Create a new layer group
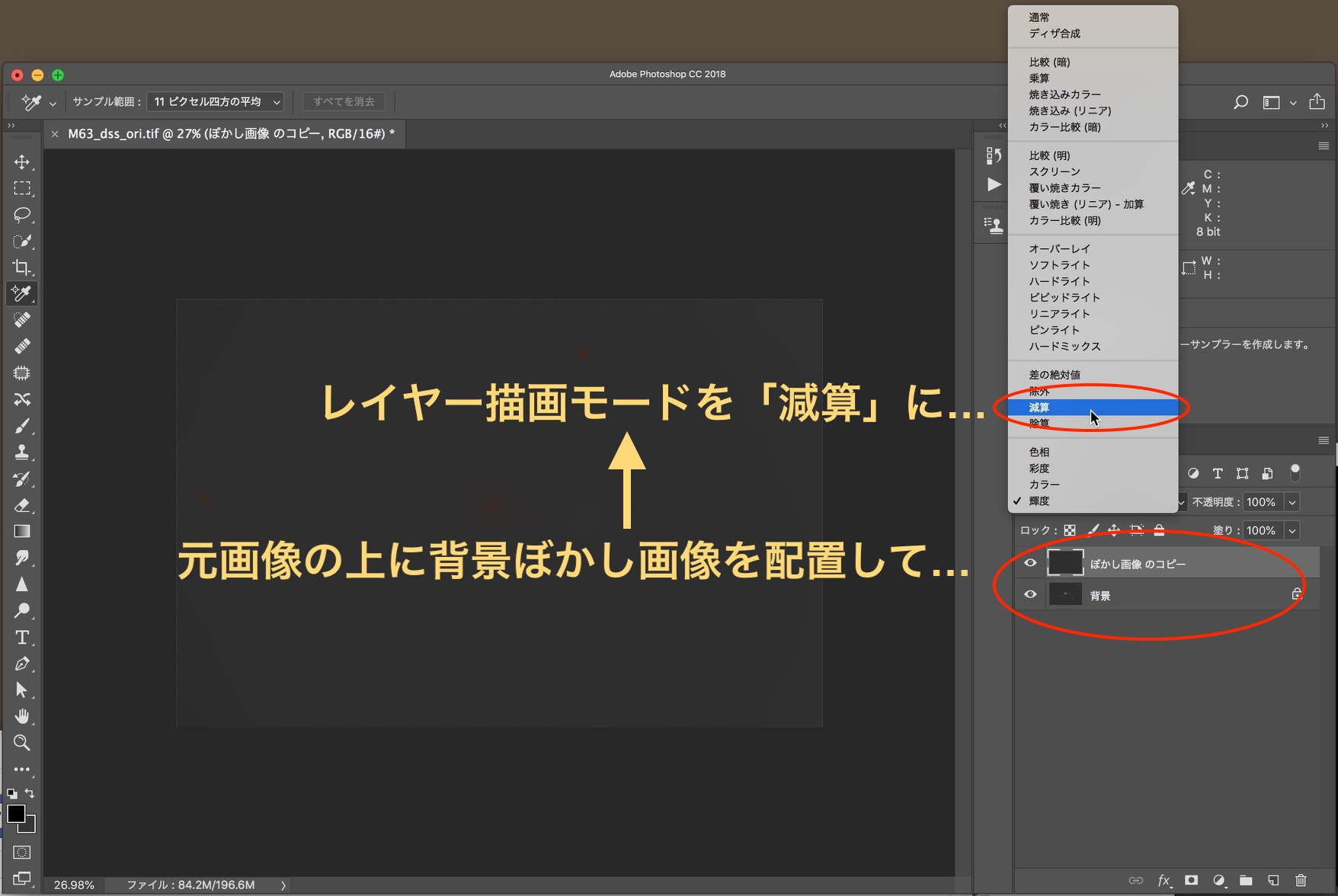The height and width of the screenshot is (896, 1338). click(x=1246, y=881)
